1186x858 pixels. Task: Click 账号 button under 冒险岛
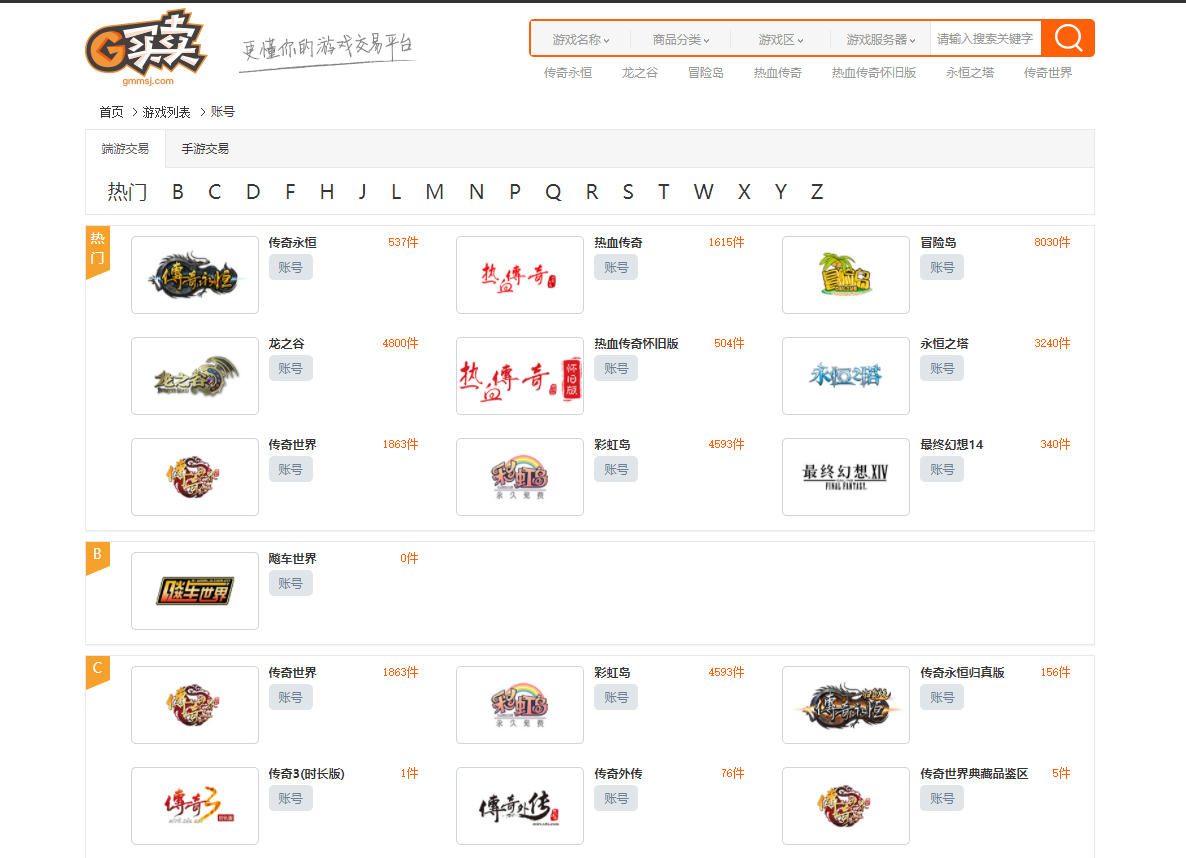(942, 267)
